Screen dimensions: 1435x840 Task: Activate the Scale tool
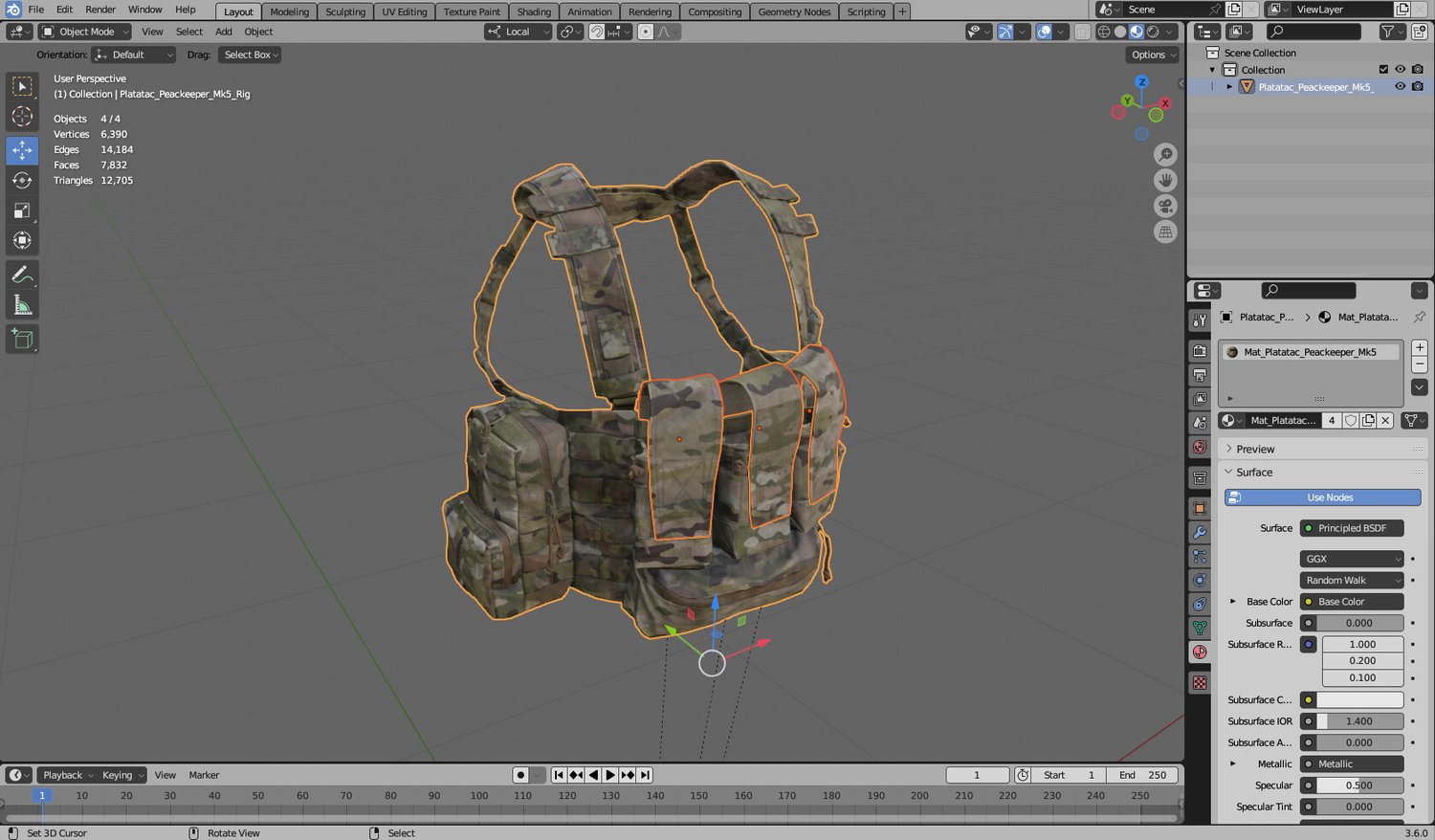click(x=22, y=210)
